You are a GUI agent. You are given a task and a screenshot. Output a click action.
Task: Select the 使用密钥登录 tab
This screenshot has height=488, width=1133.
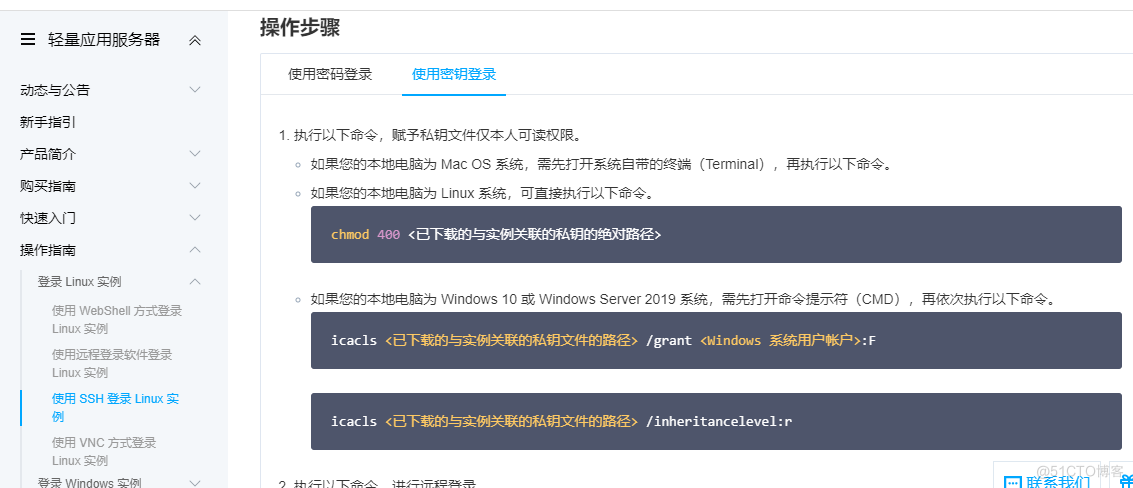pyautogui.click(x=454, y=74)
